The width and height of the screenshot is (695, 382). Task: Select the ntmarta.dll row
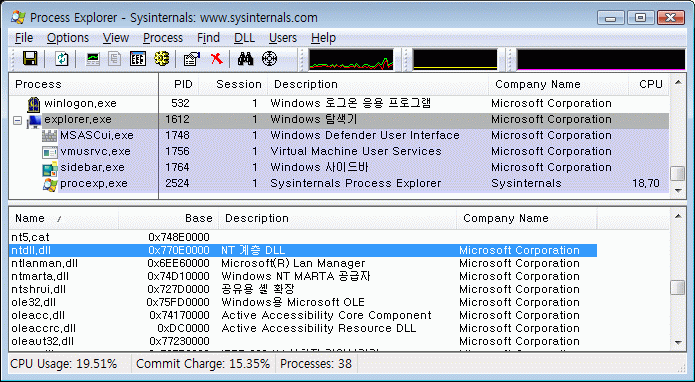pyautogui.click(x=303, y=277)
